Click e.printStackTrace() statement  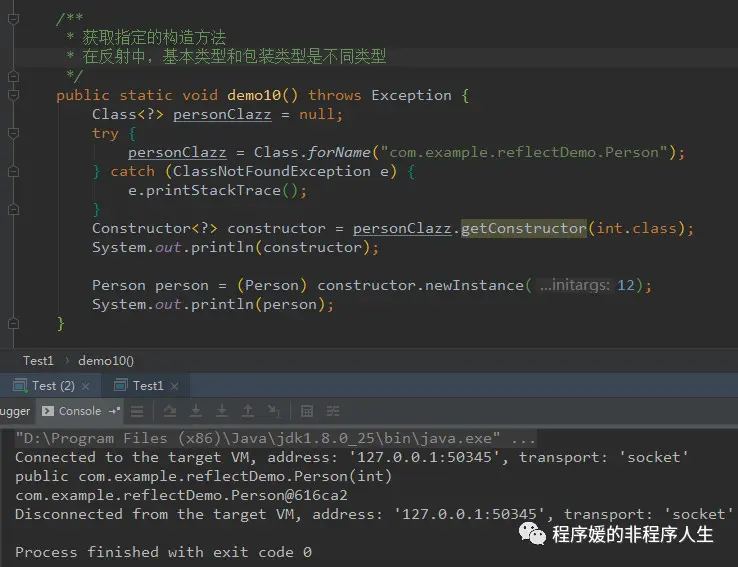click(217, 191)
